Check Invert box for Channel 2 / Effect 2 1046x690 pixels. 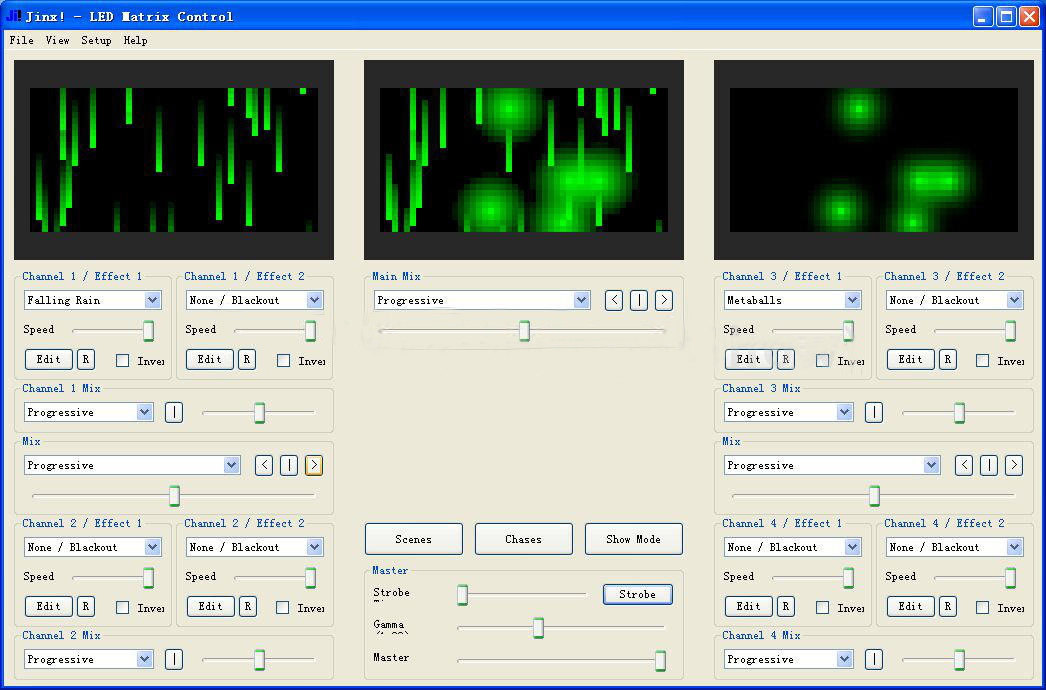click(284, 607)
